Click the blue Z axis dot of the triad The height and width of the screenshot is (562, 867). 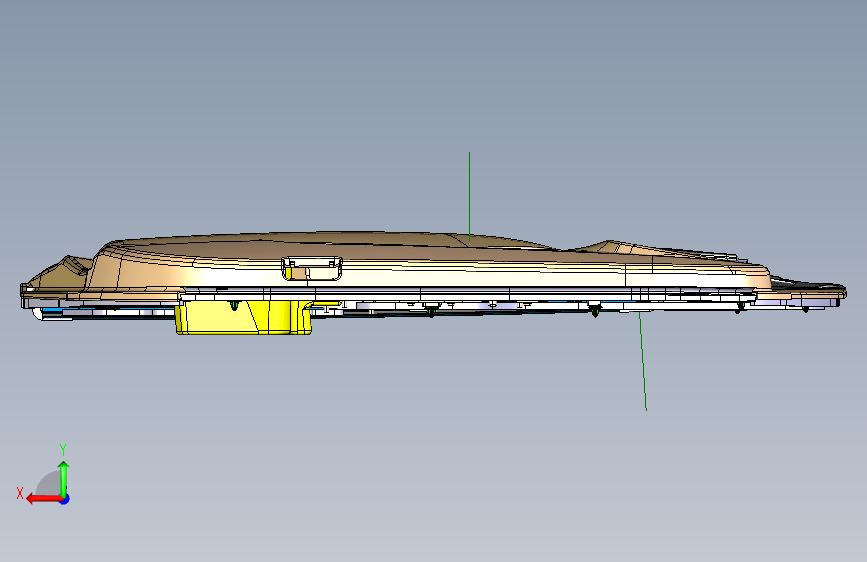pyautogui.click(x=65, y=499)
